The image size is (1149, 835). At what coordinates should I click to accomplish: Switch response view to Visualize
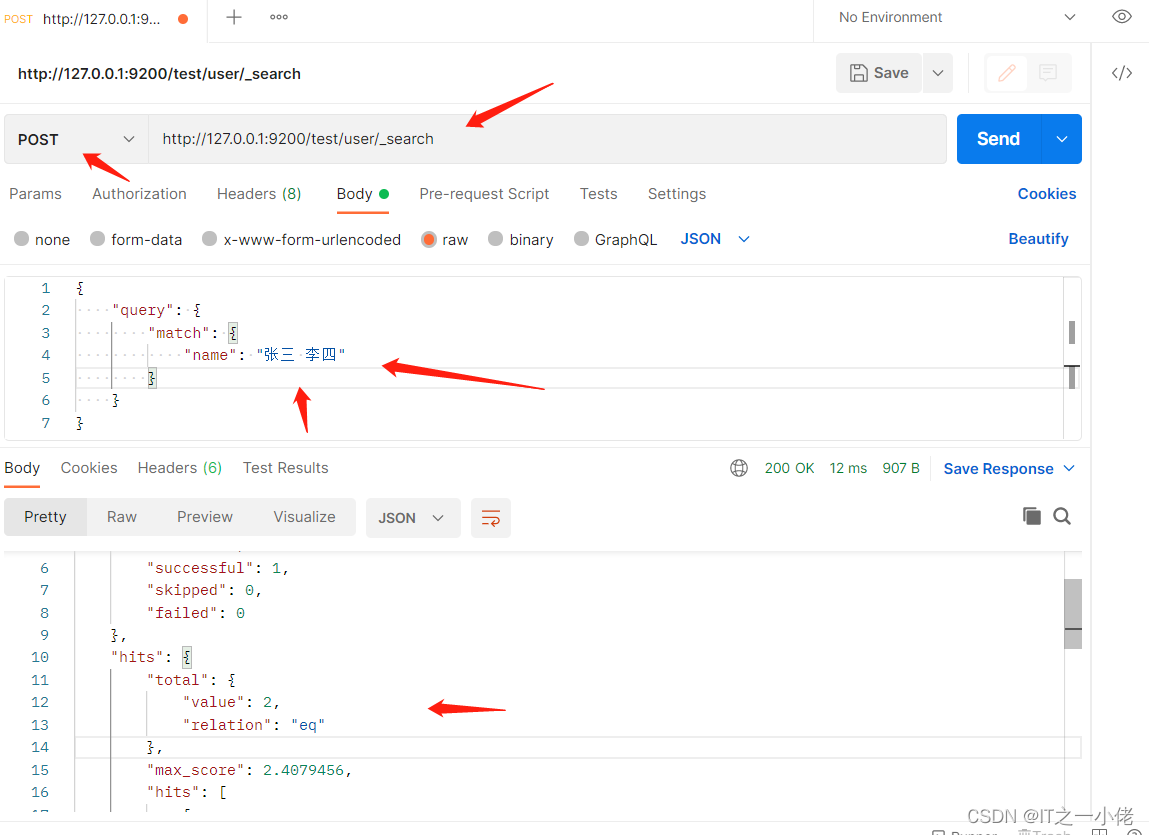pyautogui.click(x=304, y=517)
